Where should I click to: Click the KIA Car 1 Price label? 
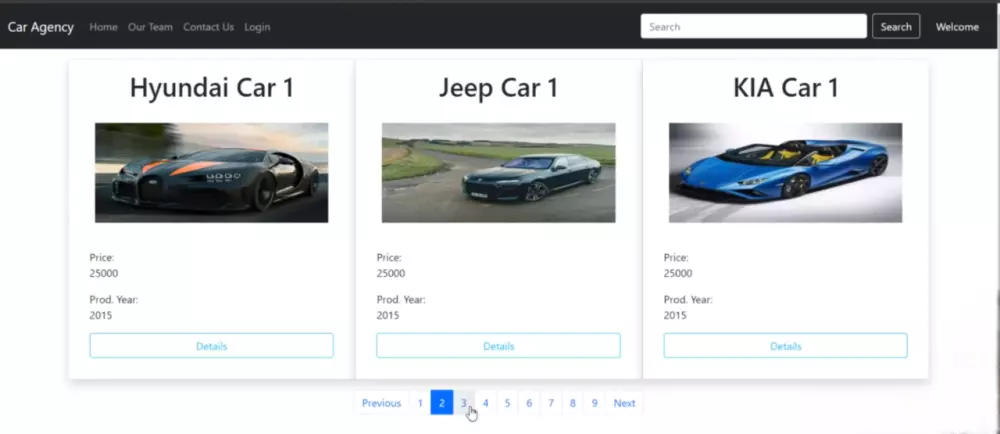[x=676, y=257]
